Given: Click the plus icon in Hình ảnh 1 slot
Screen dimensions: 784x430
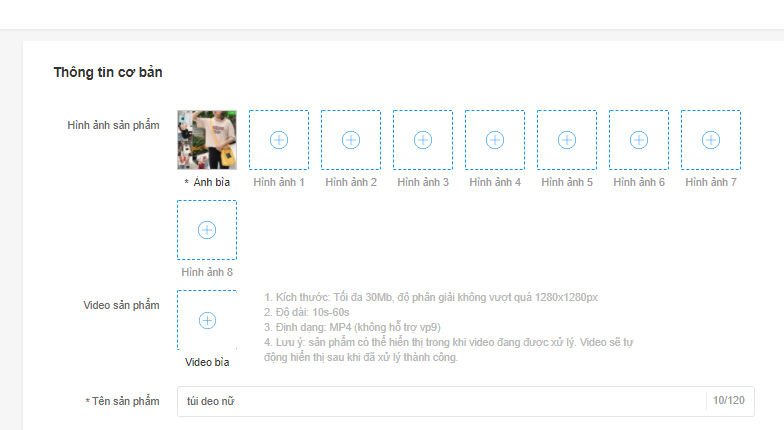Looking at the screenshot, I should [x=279, y=140].
